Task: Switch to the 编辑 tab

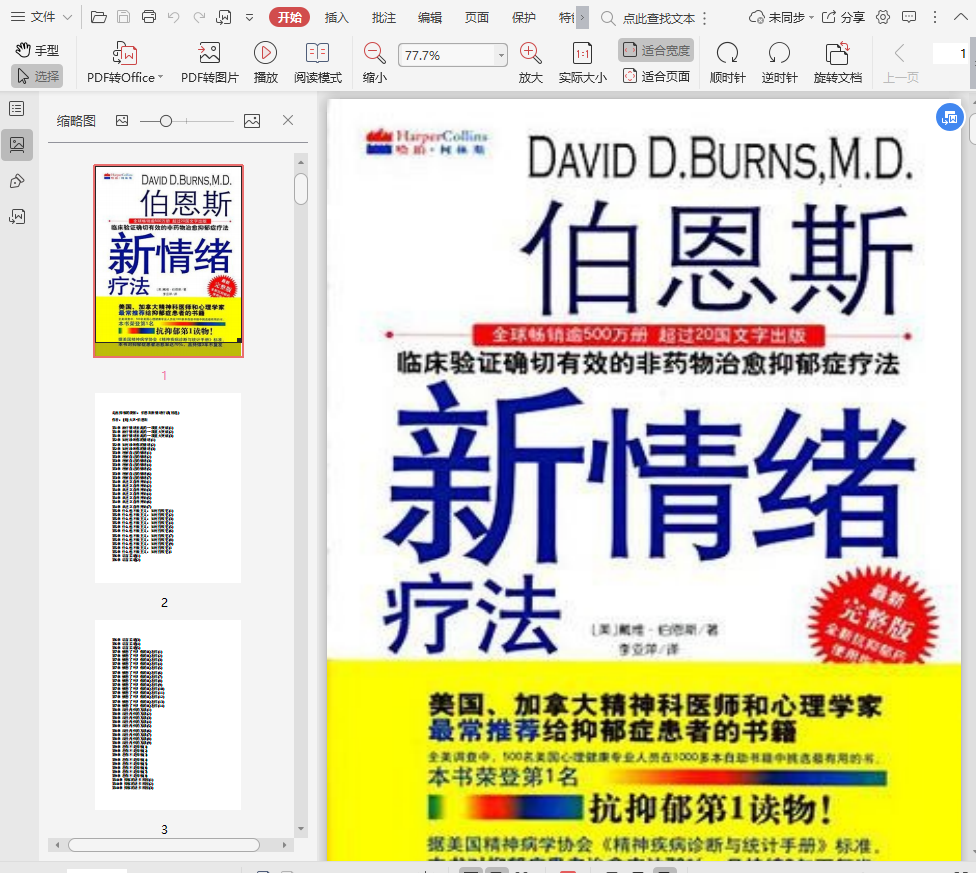Action: point(429,17)
